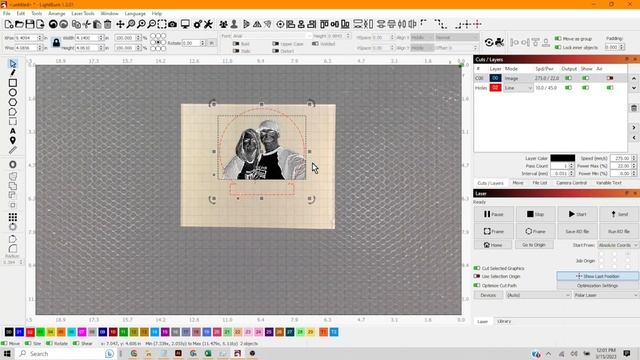Select the Ellipse tool

coord(13,92)
